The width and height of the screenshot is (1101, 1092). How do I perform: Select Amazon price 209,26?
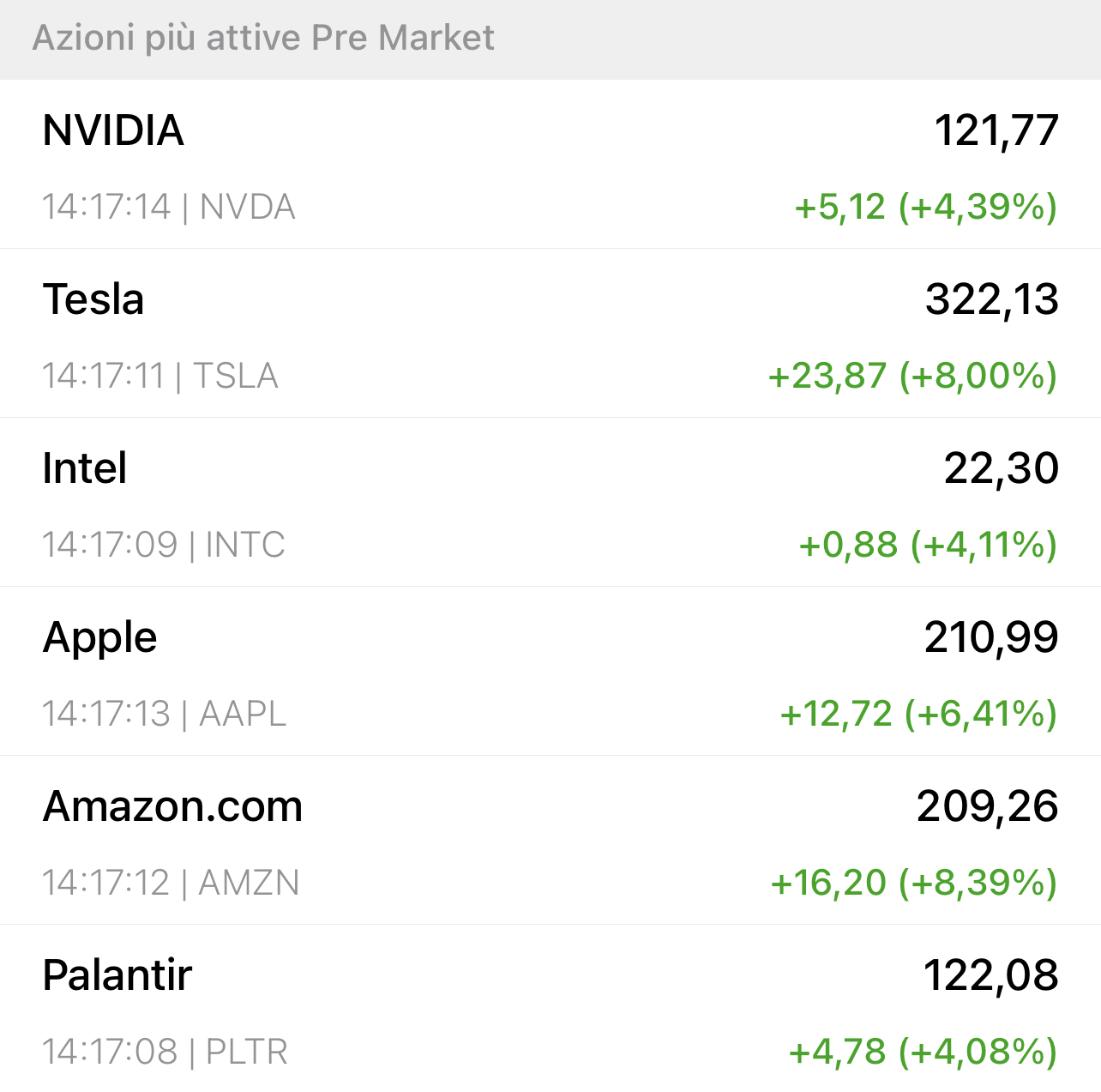[x=988, y=806]
